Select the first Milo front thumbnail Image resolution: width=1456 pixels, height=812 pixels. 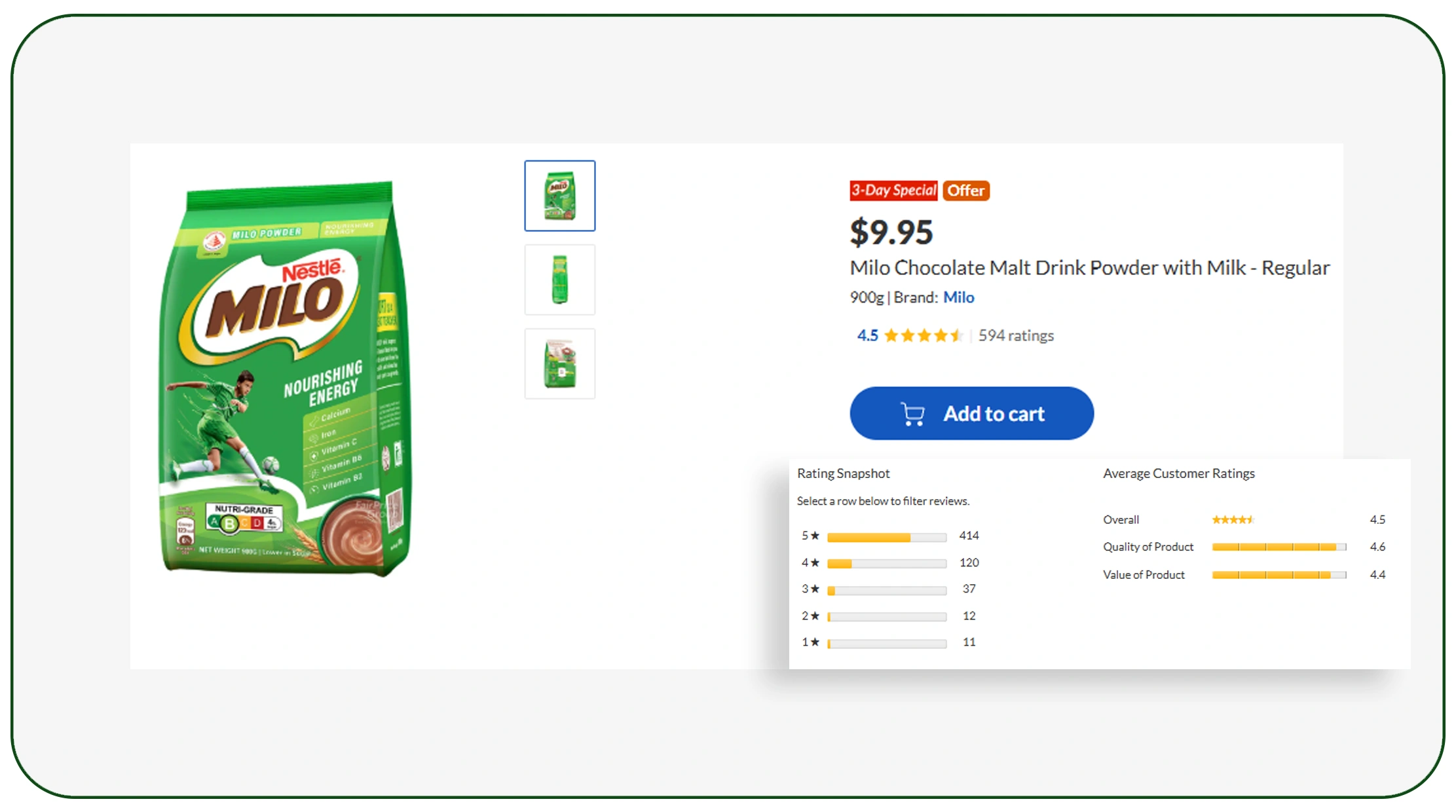tap(560, 196)
